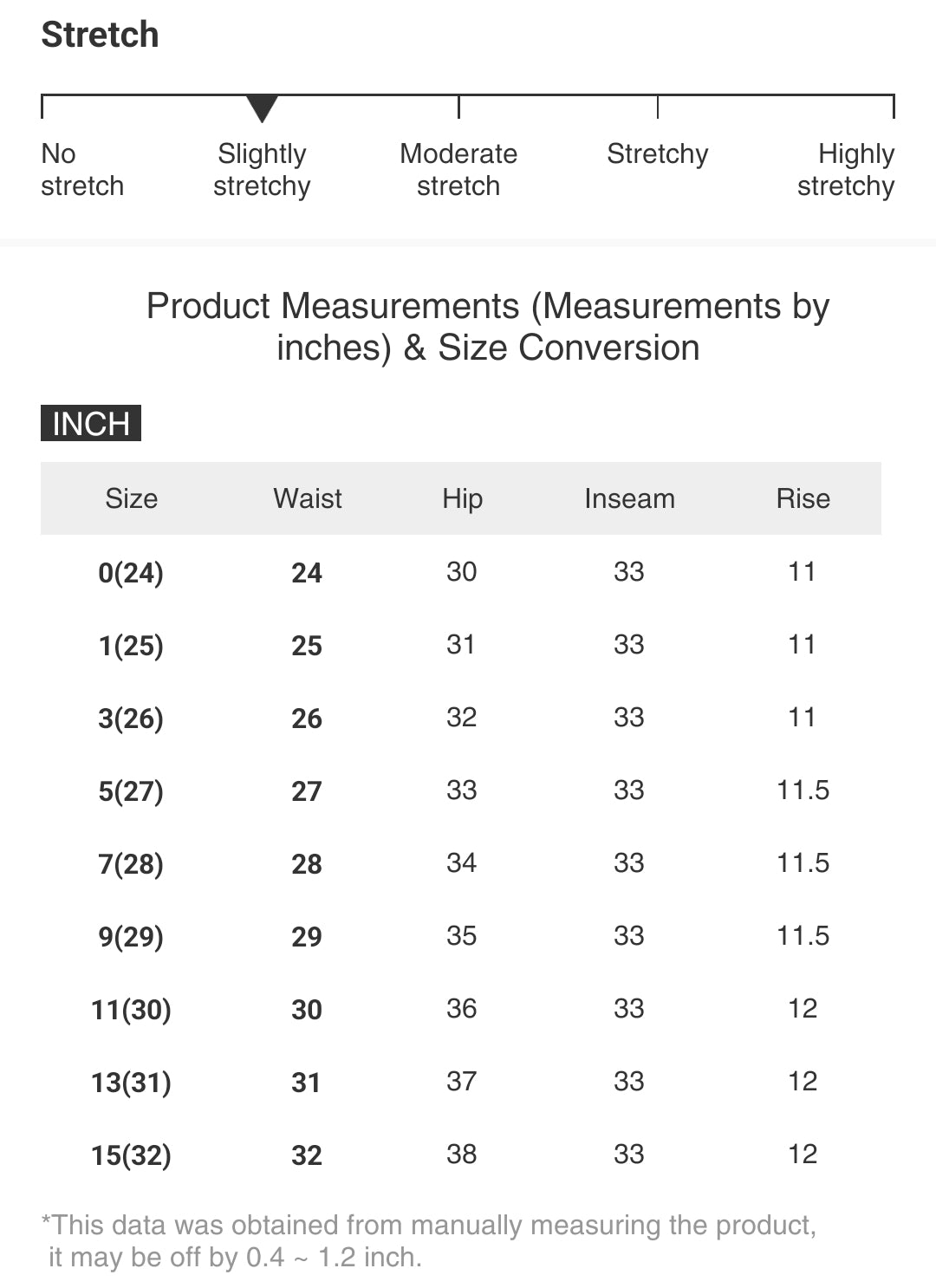This screenshot has width=936, height=1288.
Task: Select the 15(32) size row label
Action: (131, 1155)
